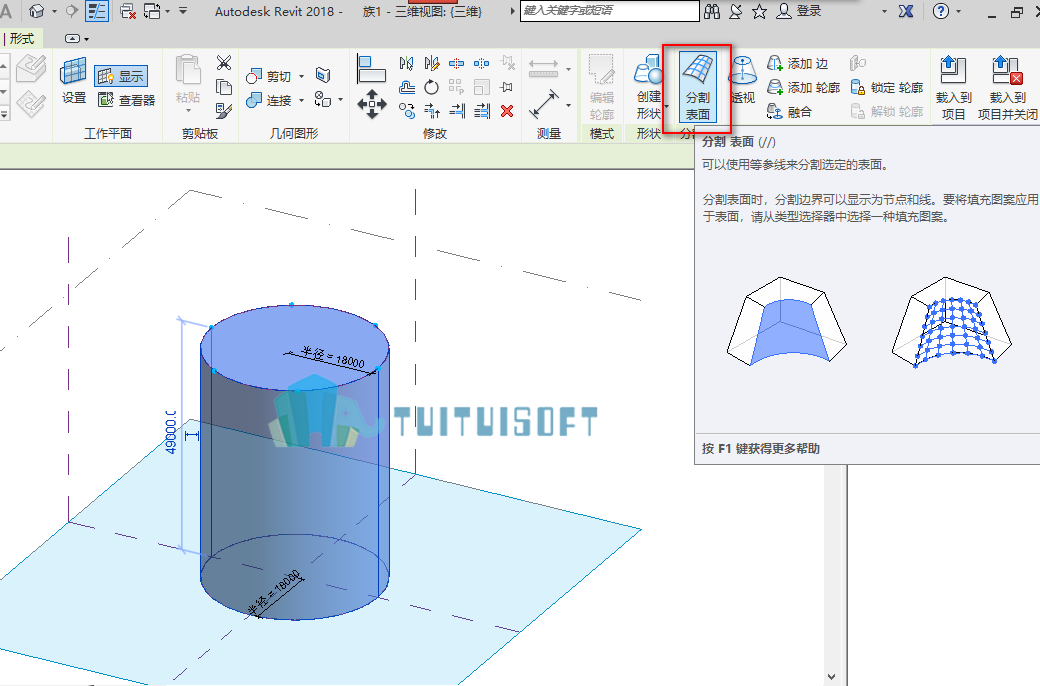Click the binoculars search icon

tap(712, 11)
